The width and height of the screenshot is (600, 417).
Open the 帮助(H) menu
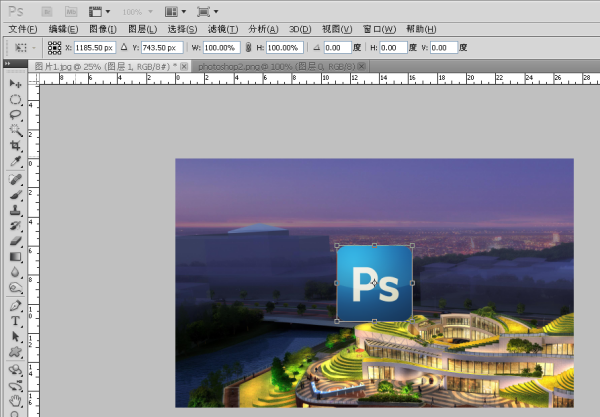click(x=421, y=29)
